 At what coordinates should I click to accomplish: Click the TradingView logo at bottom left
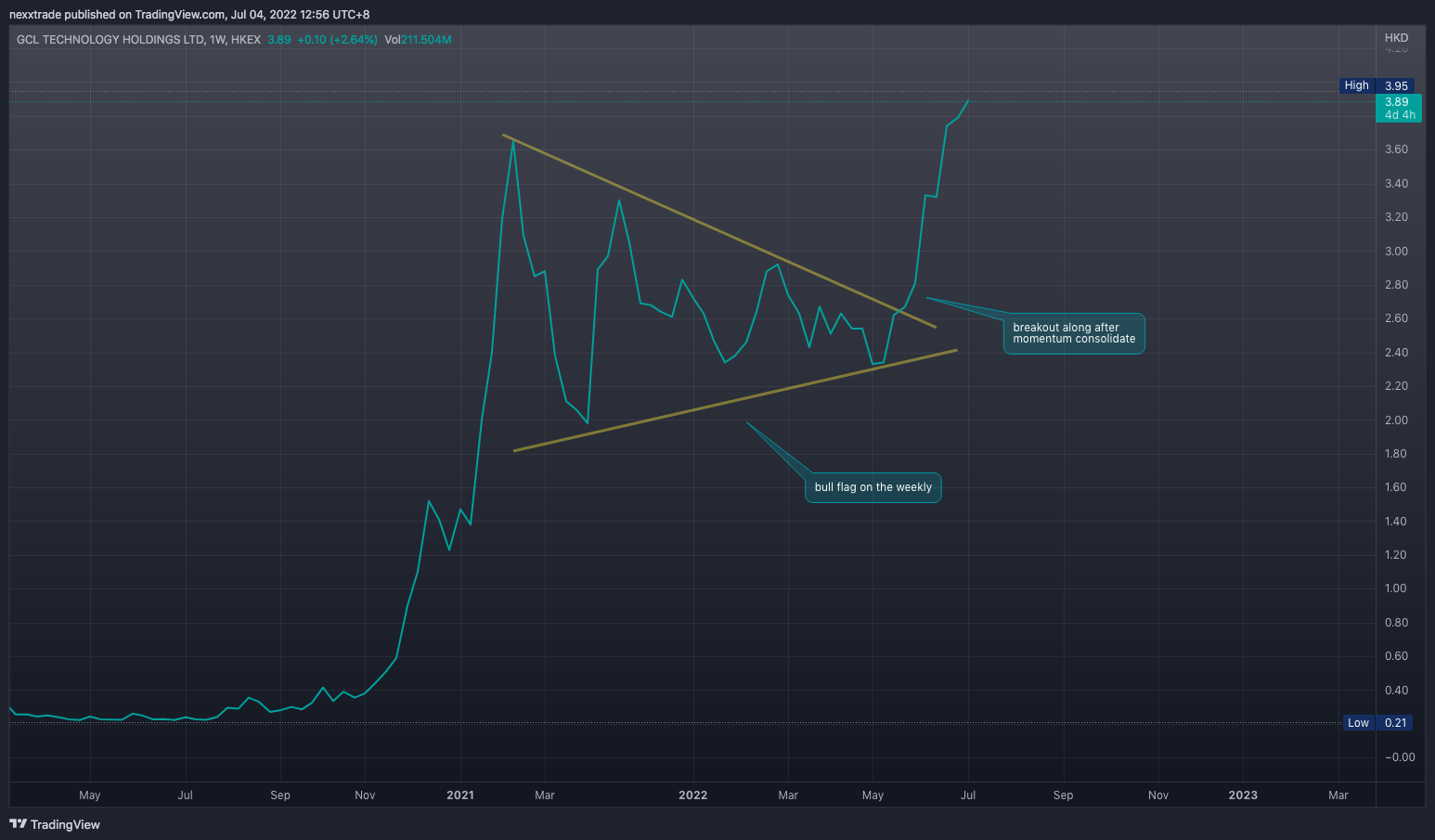[55, 824]
